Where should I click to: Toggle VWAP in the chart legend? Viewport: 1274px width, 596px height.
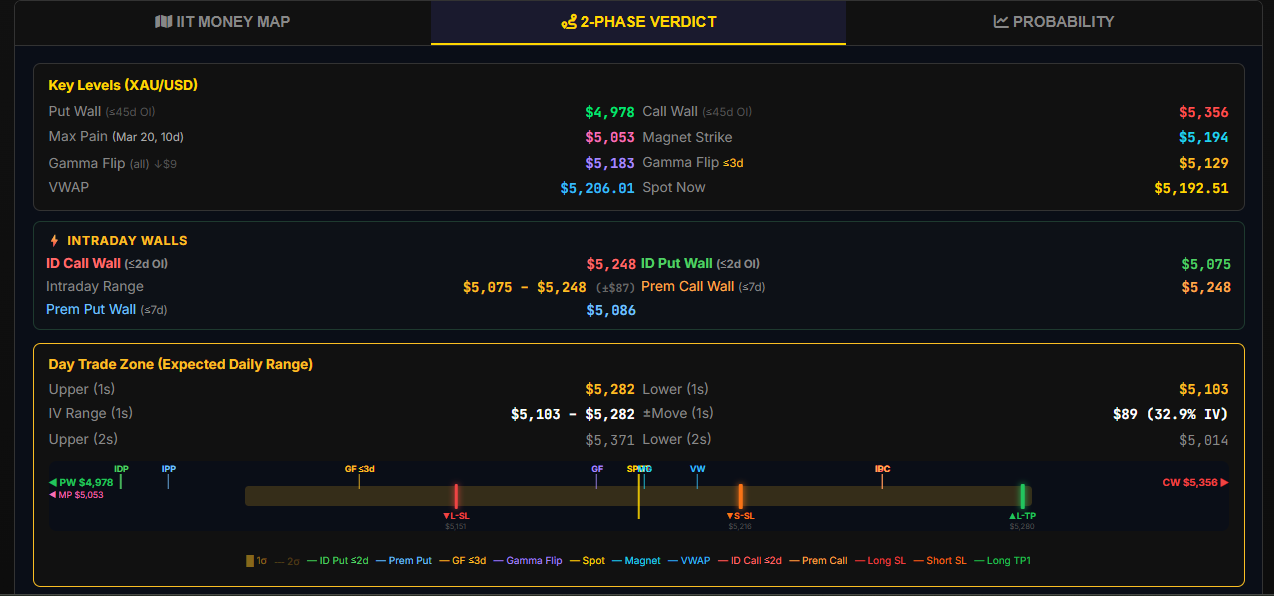click(689, 561)
